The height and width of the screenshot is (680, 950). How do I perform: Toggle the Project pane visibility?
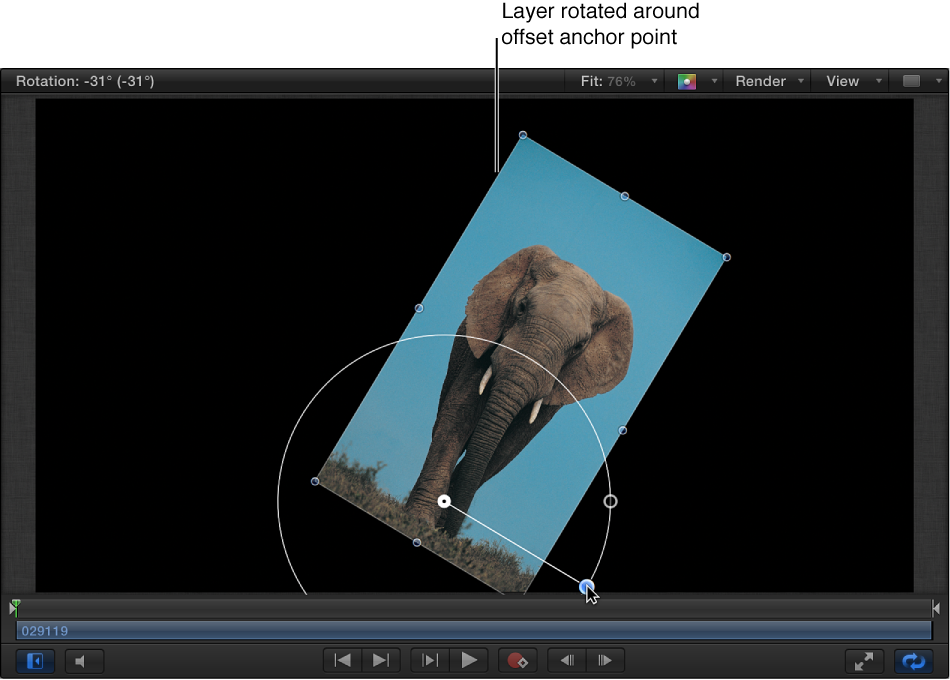click(x=35, y=661)
